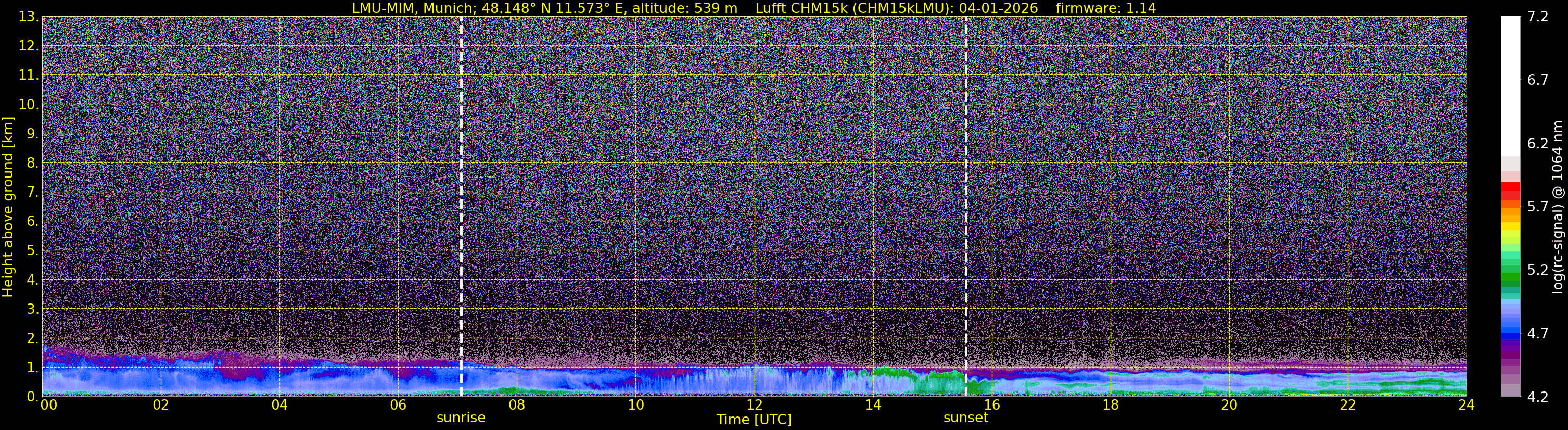Click the height axis tick label 13

tap(29, 17)
